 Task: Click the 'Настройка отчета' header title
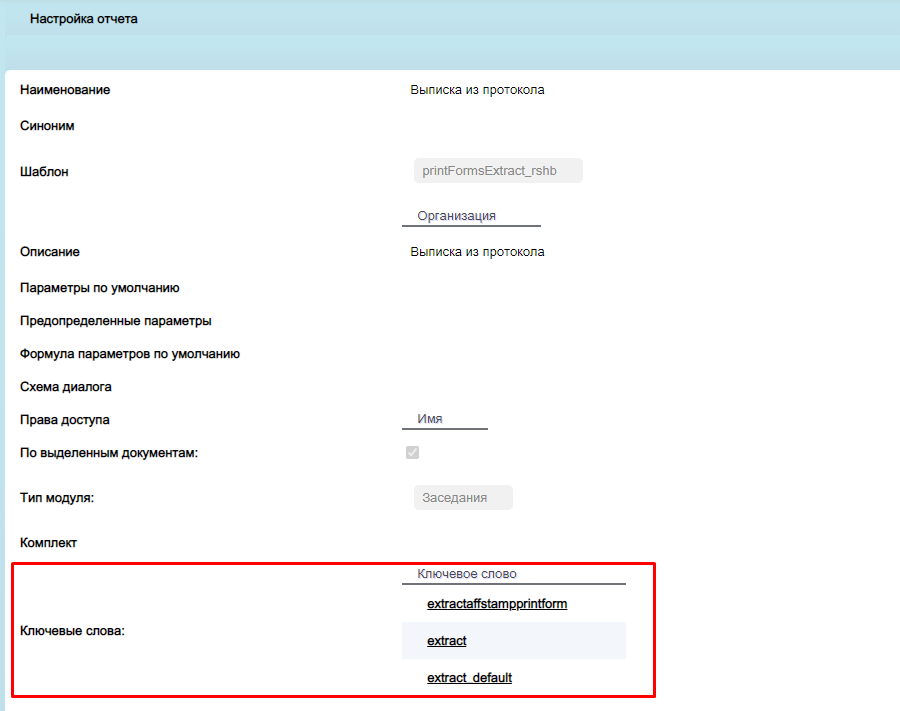pos(84,19)
